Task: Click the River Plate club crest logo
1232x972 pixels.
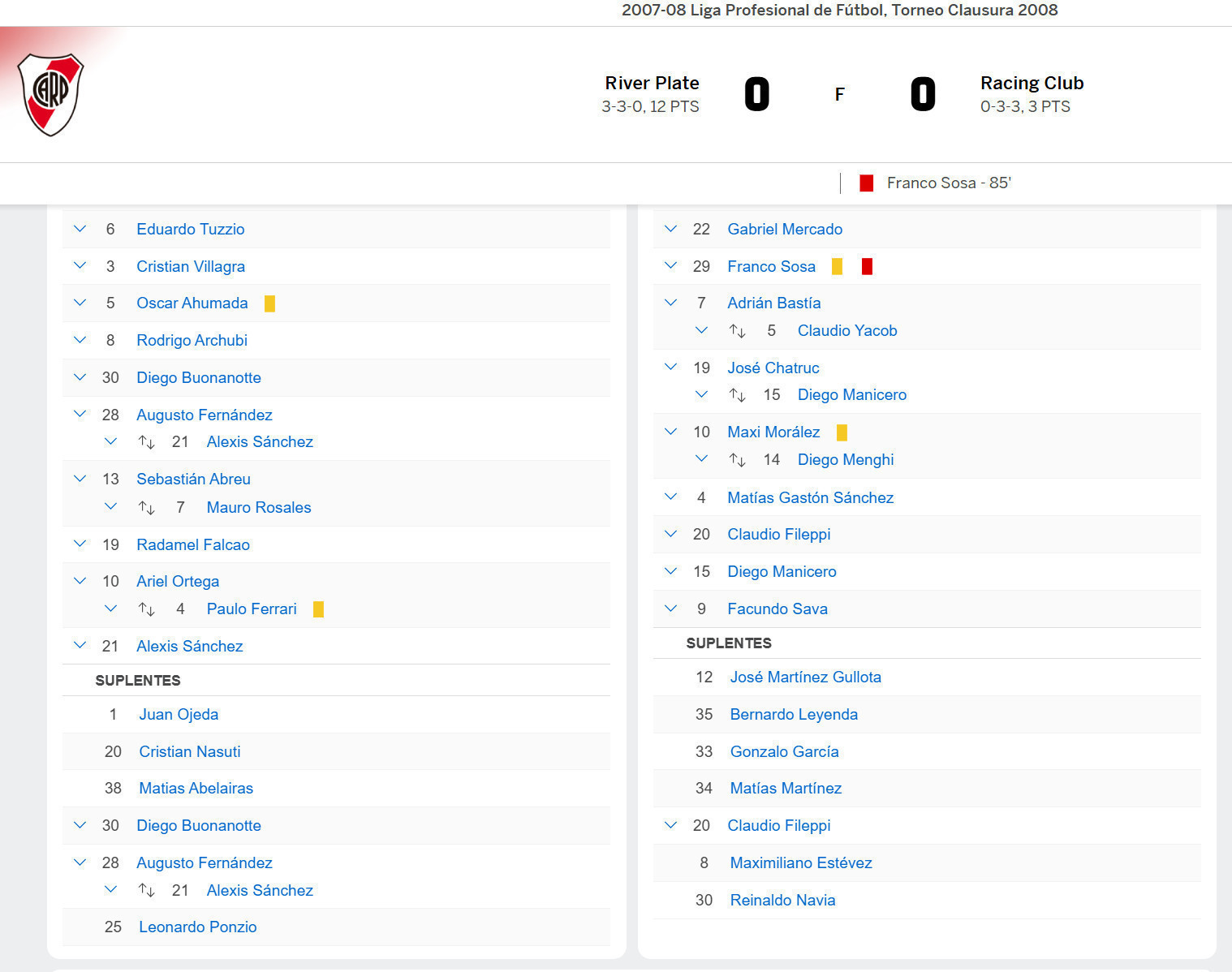Action: tap(50, 94)
